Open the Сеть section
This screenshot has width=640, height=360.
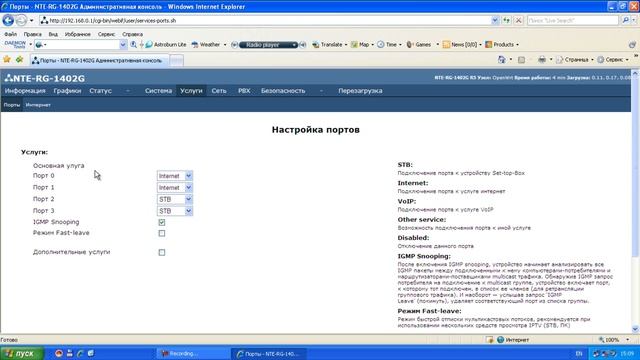point(219,91)
